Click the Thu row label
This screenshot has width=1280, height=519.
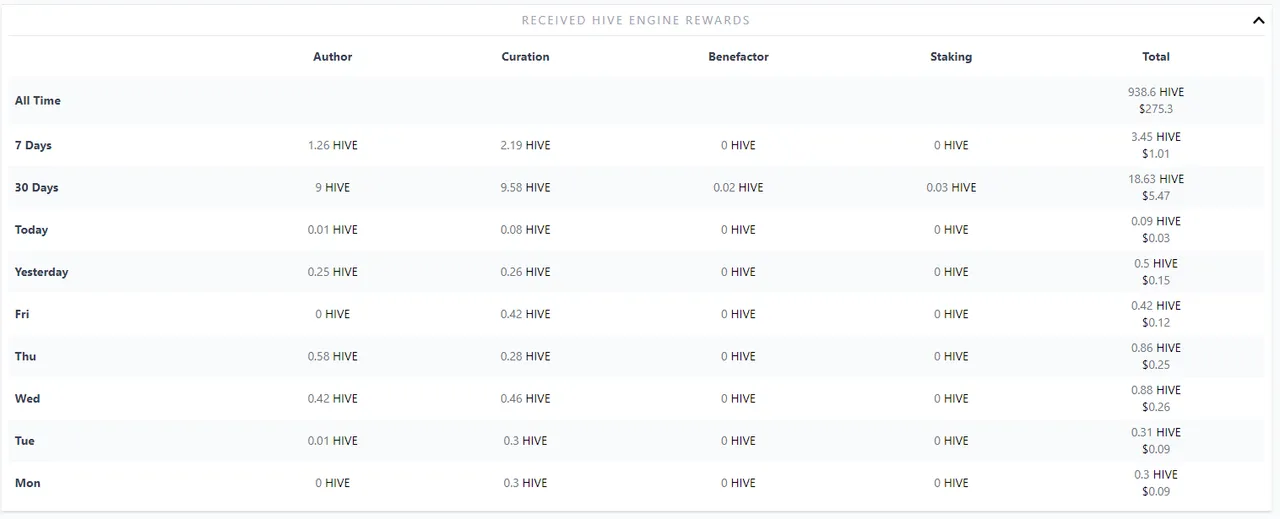25,357
